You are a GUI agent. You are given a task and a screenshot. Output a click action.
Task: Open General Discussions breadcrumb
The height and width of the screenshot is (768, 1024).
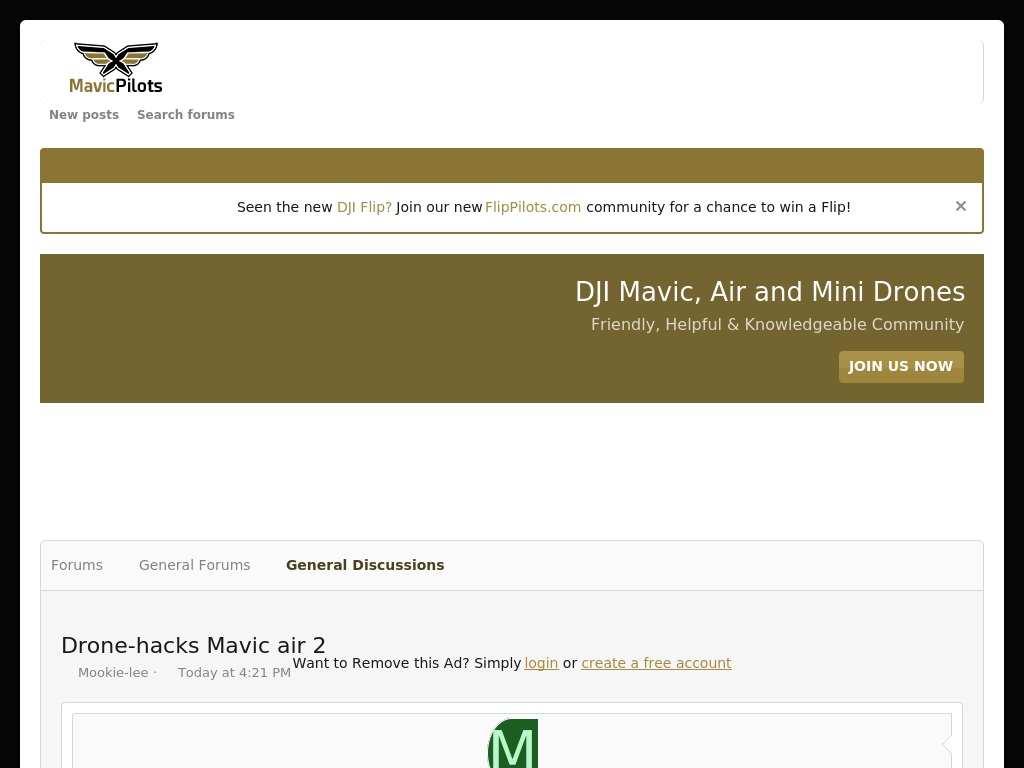click(365, 565)
